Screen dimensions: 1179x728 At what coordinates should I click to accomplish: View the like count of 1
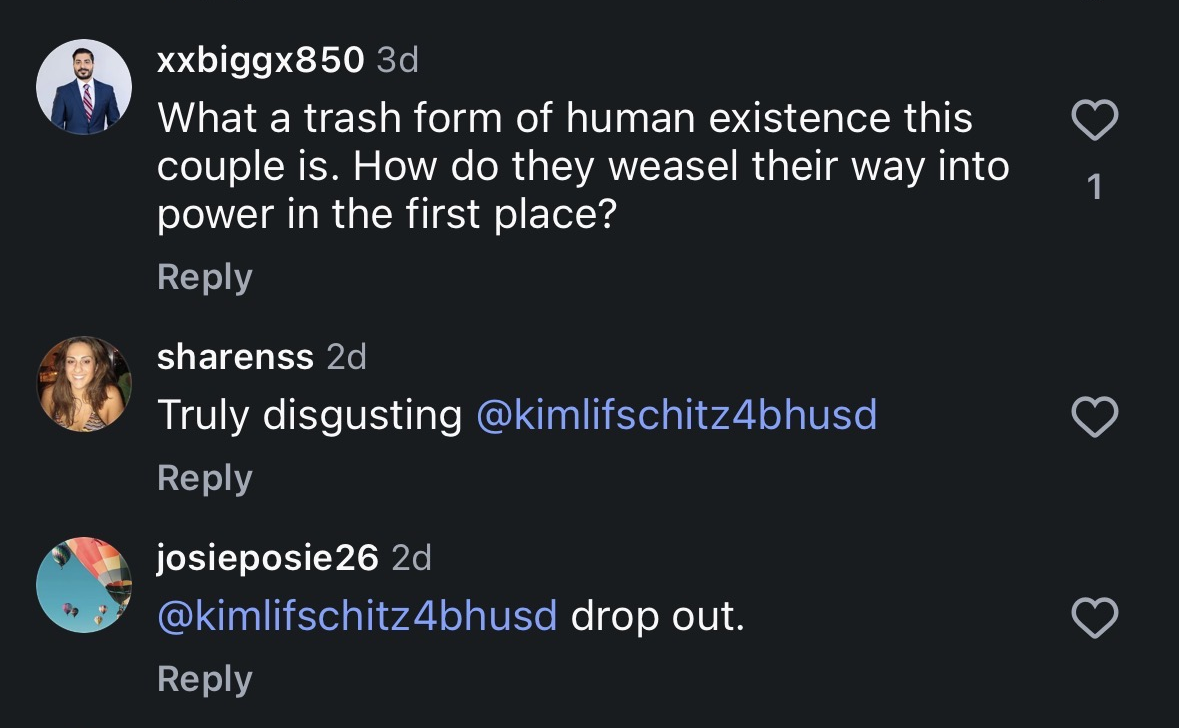[1095, 187]
